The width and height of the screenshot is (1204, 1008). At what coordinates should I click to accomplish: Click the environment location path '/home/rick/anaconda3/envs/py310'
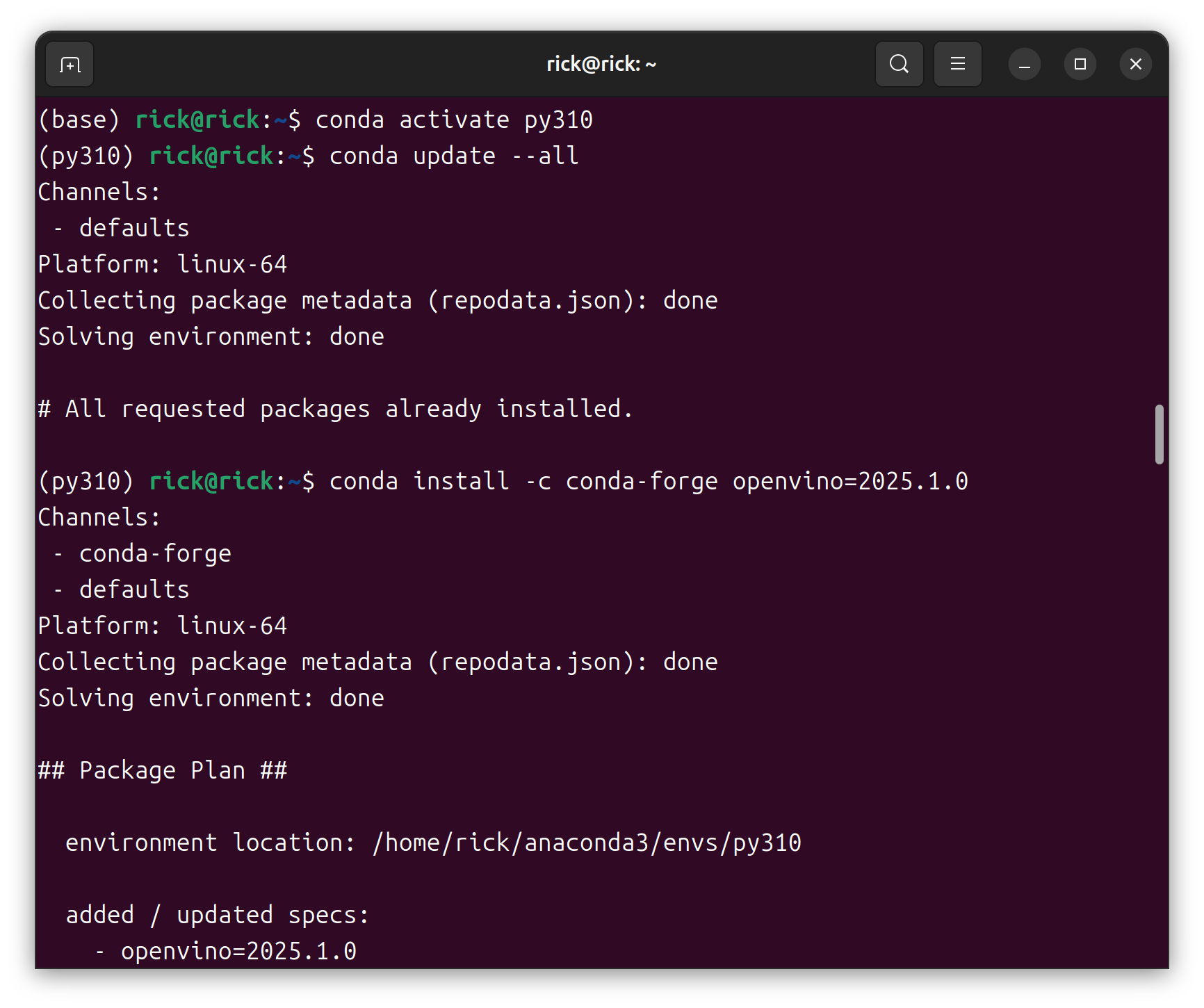point(587,843)
